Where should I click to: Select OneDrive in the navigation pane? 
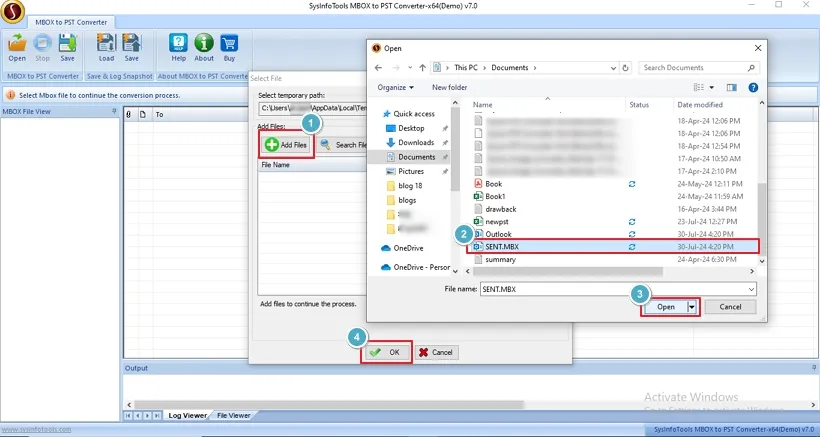pos(403,248)
